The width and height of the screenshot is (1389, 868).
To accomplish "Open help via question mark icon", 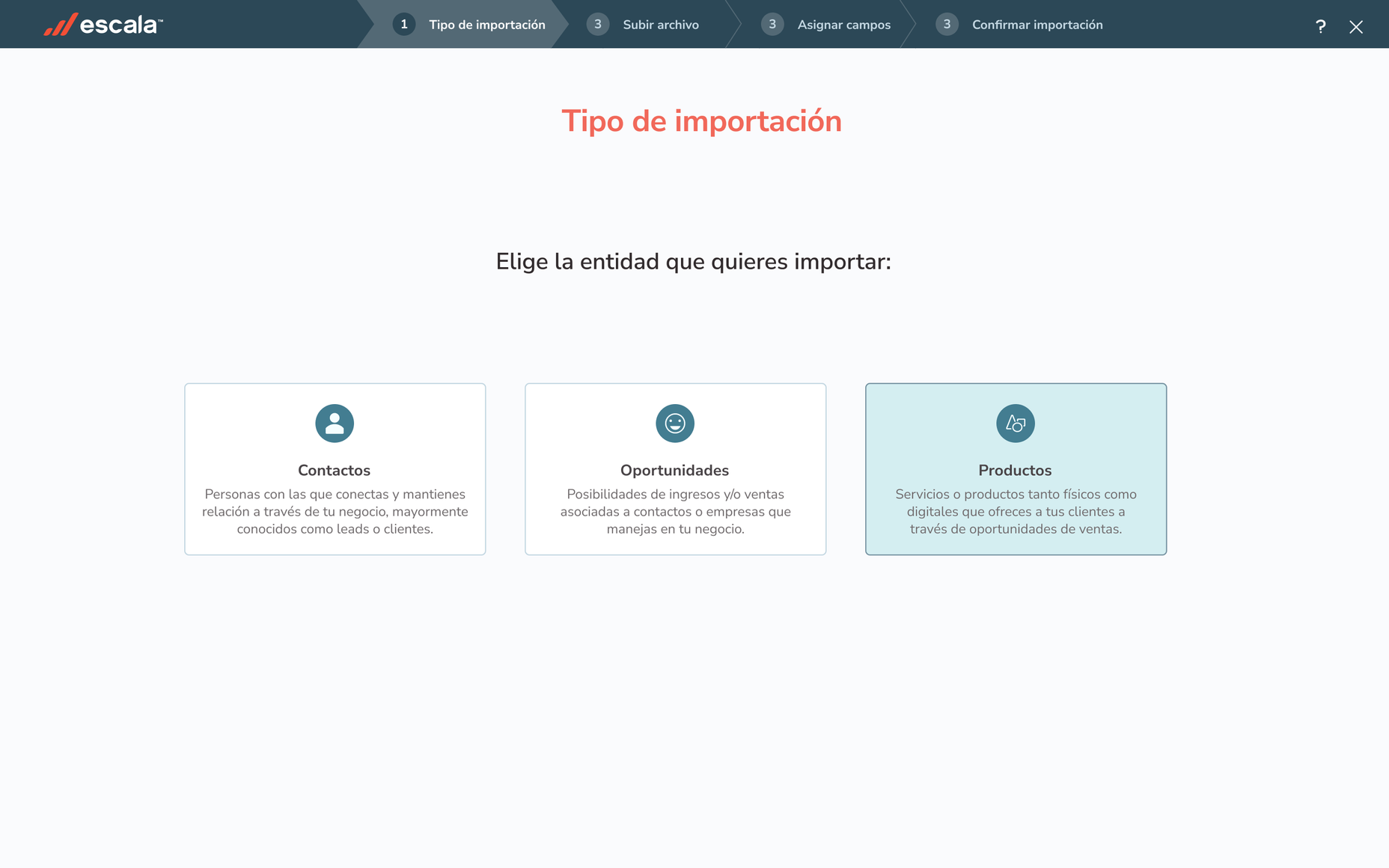I will 1321,27.
